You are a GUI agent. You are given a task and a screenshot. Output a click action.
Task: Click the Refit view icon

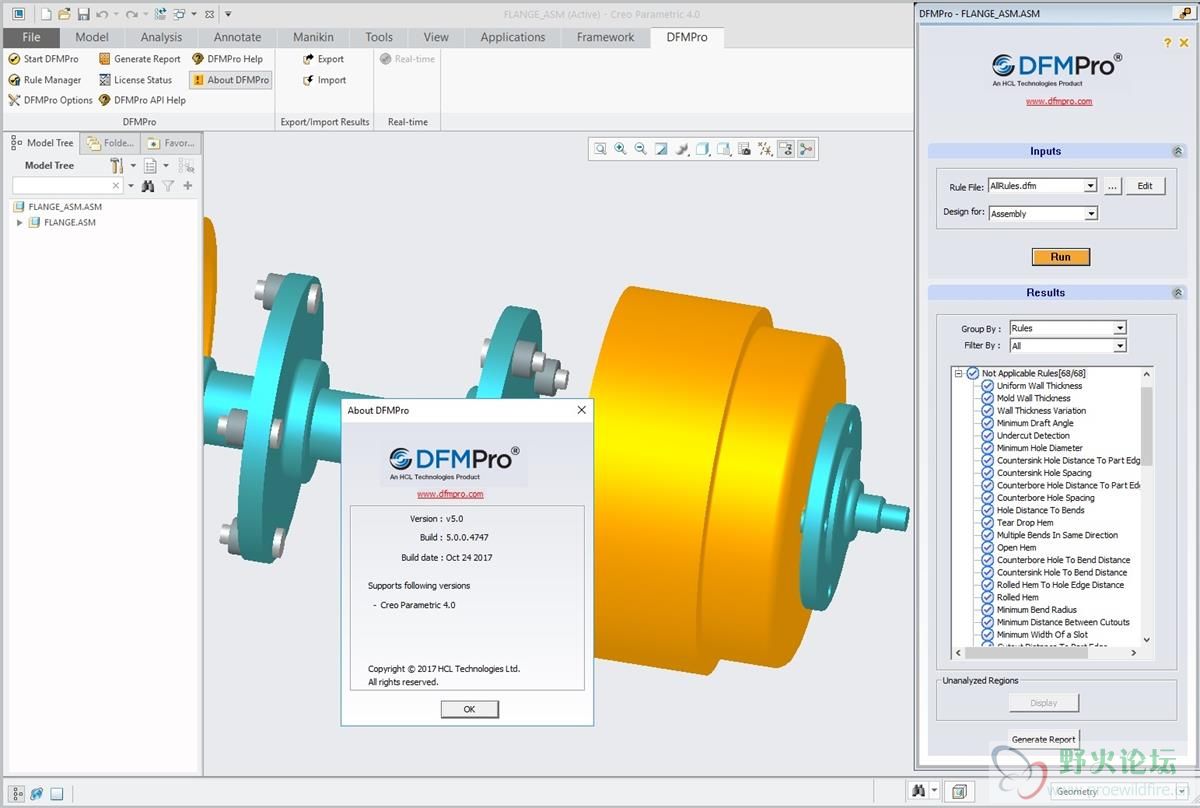coord(600,149)
